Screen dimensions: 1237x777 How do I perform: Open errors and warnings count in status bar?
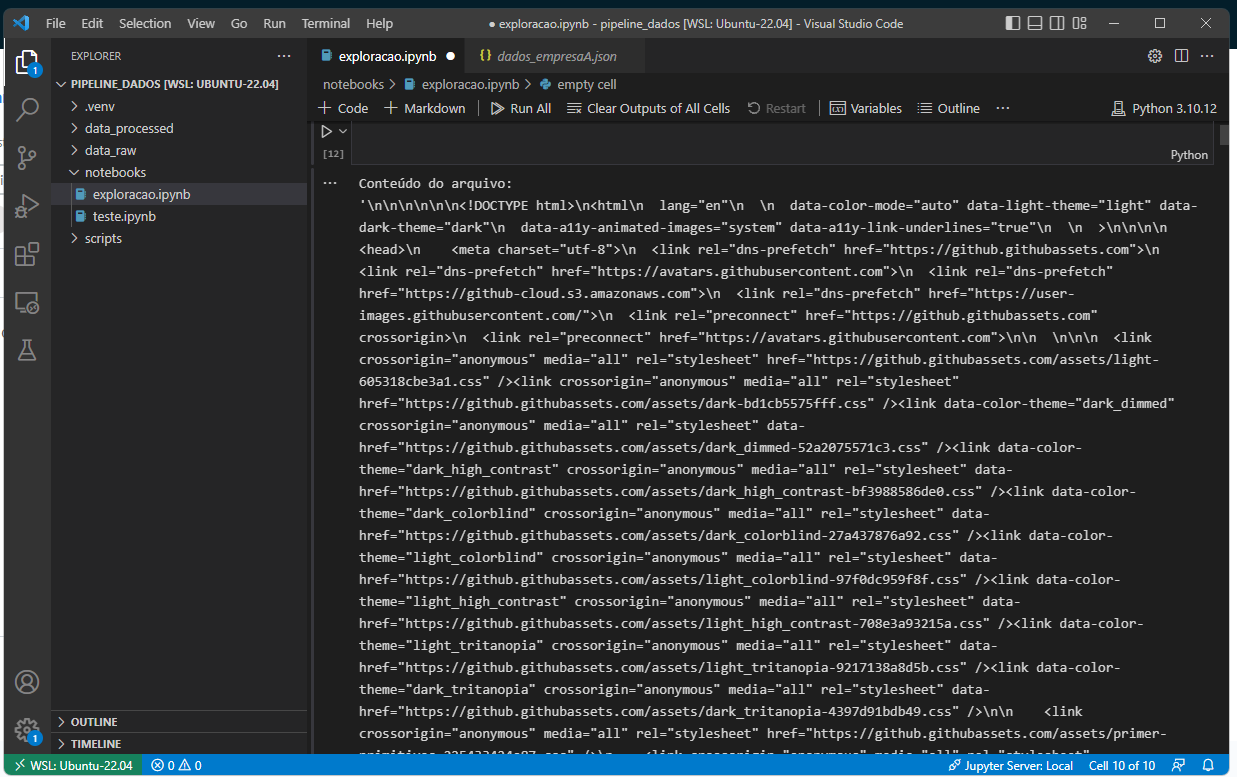pos(176,766)
